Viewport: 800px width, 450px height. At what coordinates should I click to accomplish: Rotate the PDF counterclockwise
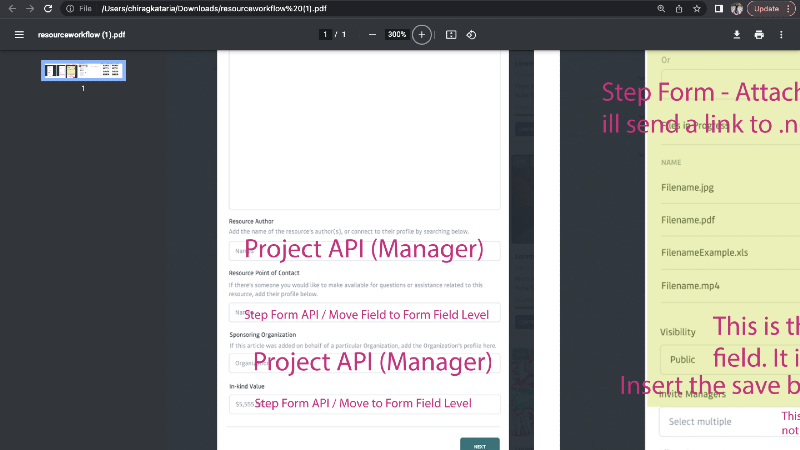471,35
